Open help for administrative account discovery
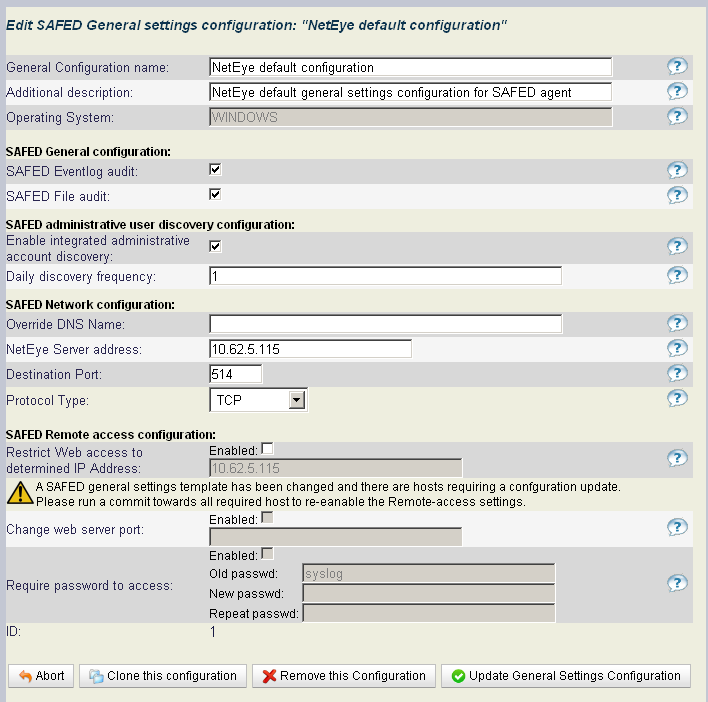This screenshot has width=708, height=702. coord(677,246)
